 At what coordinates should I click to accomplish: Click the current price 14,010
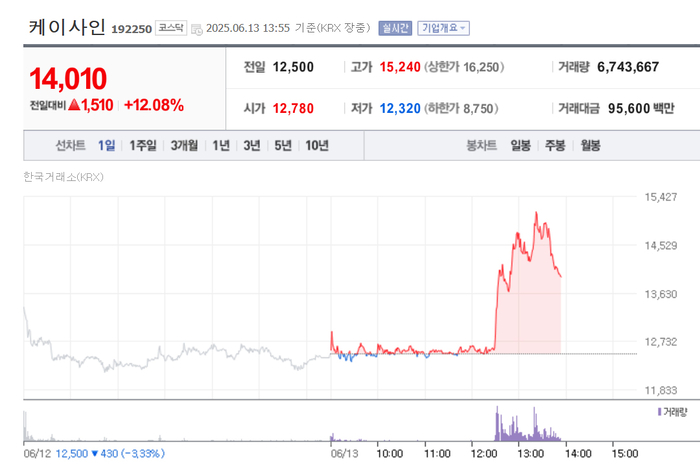[x=68, y=79]
